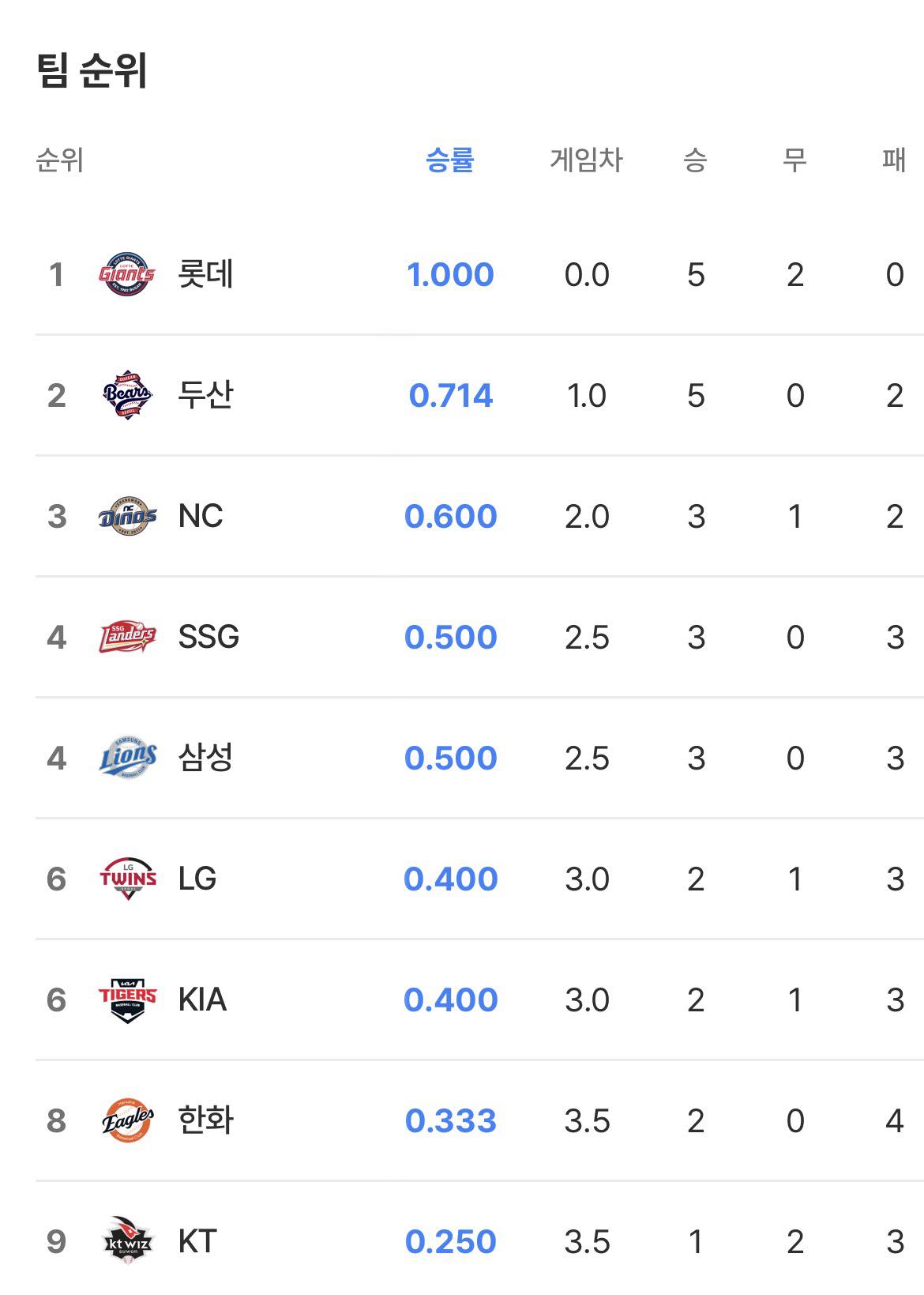Tap the Doosan Bears team logo

click(x=127, y=394)
